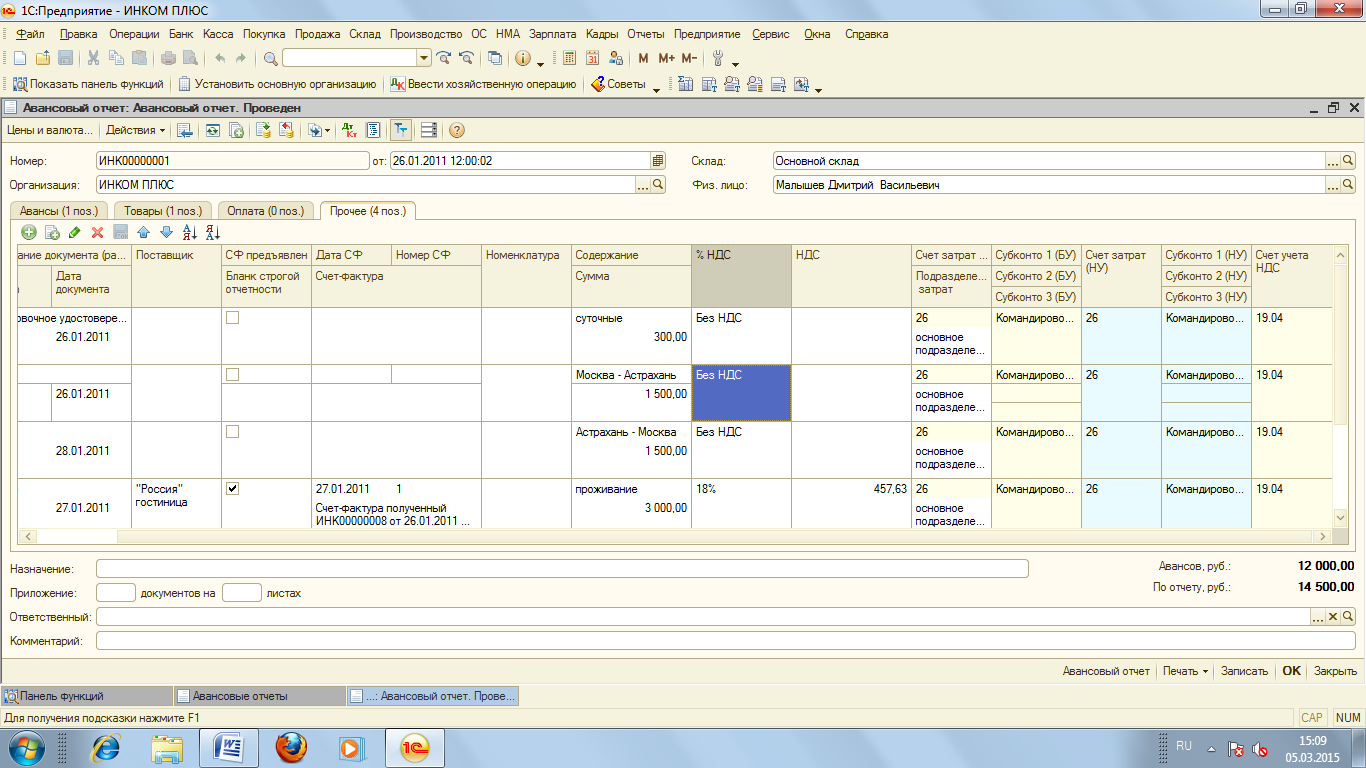Open the calendar icon in the main toolbar
Image resolution: width=1366 pixels, height=768 pixels.
pos(593,58)
